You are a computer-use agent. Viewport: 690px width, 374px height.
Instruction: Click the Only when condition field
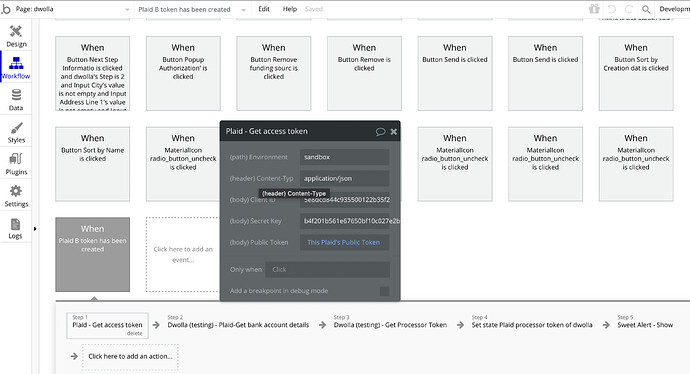click(x=327, y=269)
